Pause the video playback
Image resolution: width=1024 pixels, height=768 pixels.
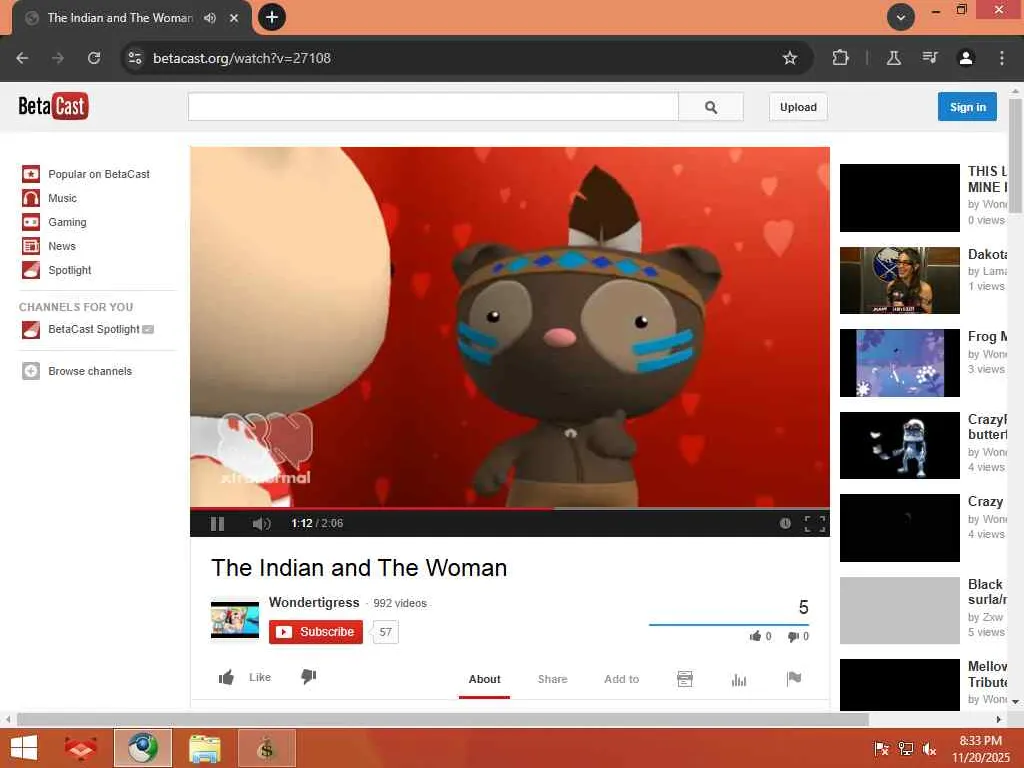pos(217,524)
